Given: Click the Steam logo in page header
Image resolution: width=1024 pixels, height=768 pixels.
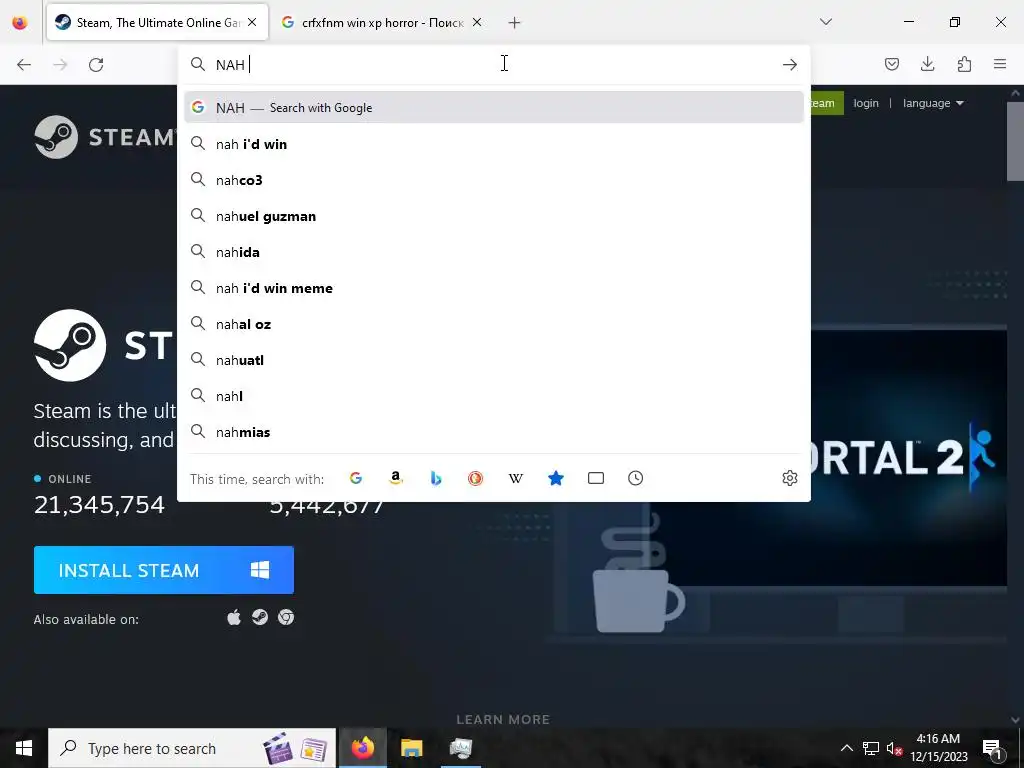Looking at the screenshot, I should [x=104, y=137].
